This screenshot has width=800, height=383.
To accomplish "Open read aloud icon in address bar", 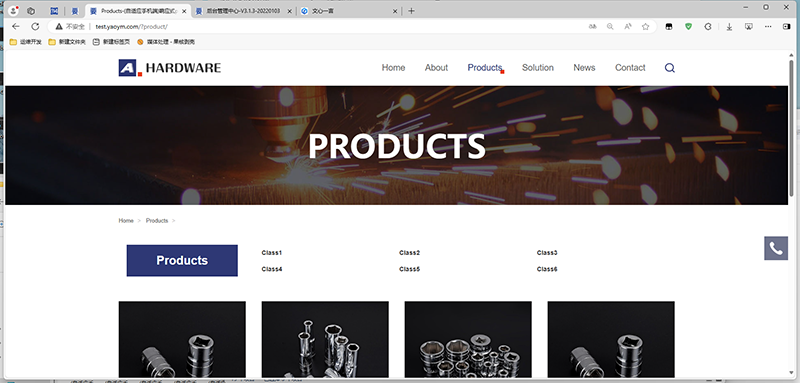I will [628, 27].
